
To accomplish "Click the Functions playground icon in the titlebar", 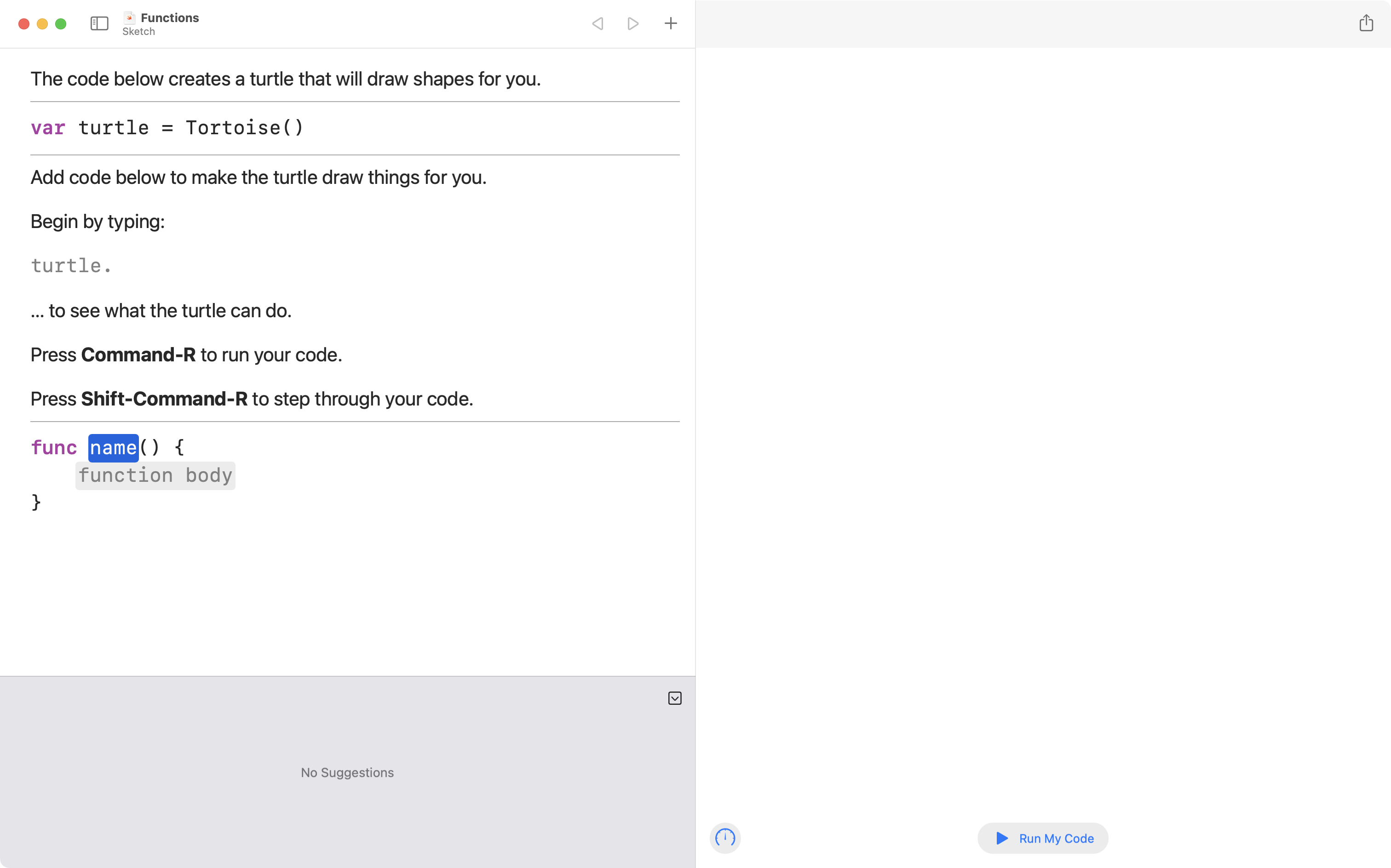I will pyautogui.click(x=129, y=17).
